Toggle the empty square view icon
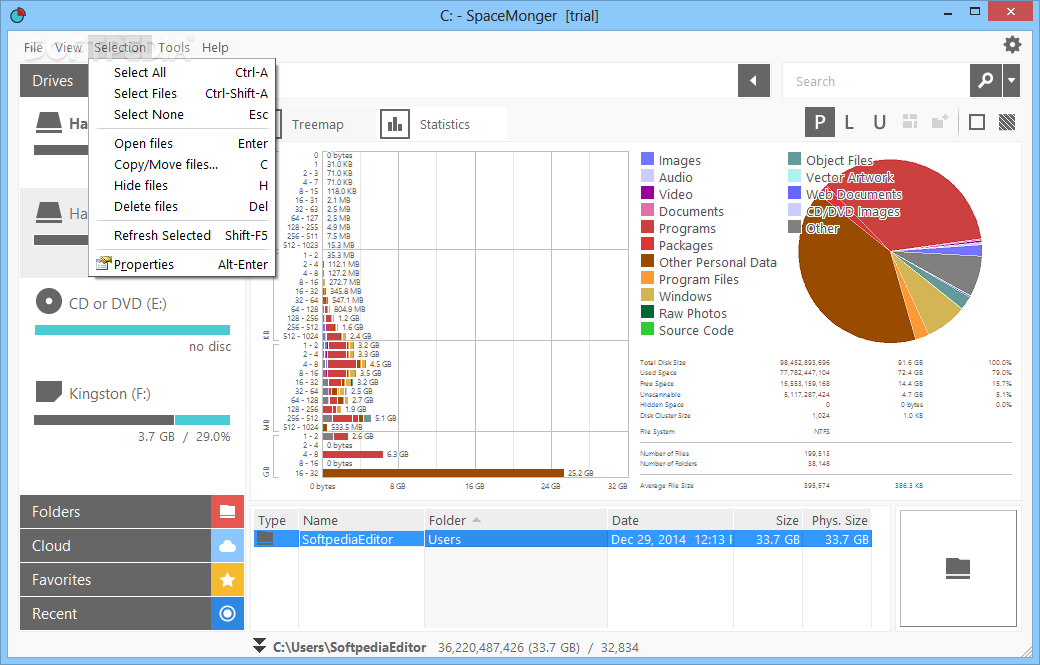This screenshot has height=665, width=1040. point(976,122)
